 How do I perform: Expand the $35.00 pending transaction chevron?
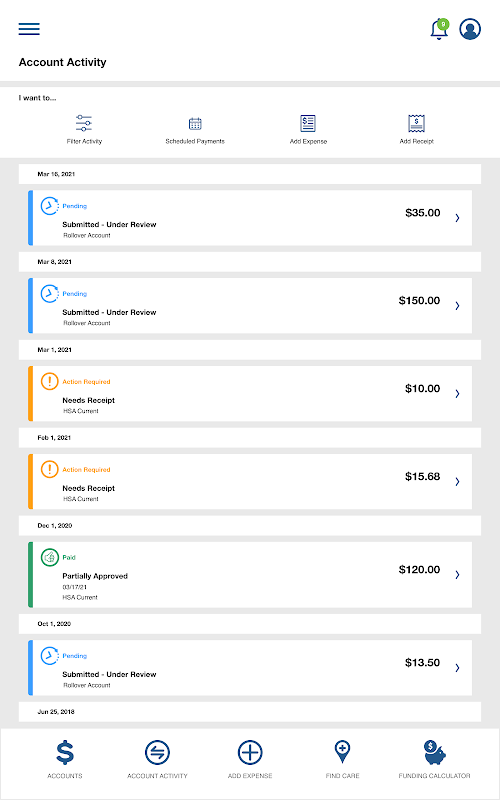(457, 218)
